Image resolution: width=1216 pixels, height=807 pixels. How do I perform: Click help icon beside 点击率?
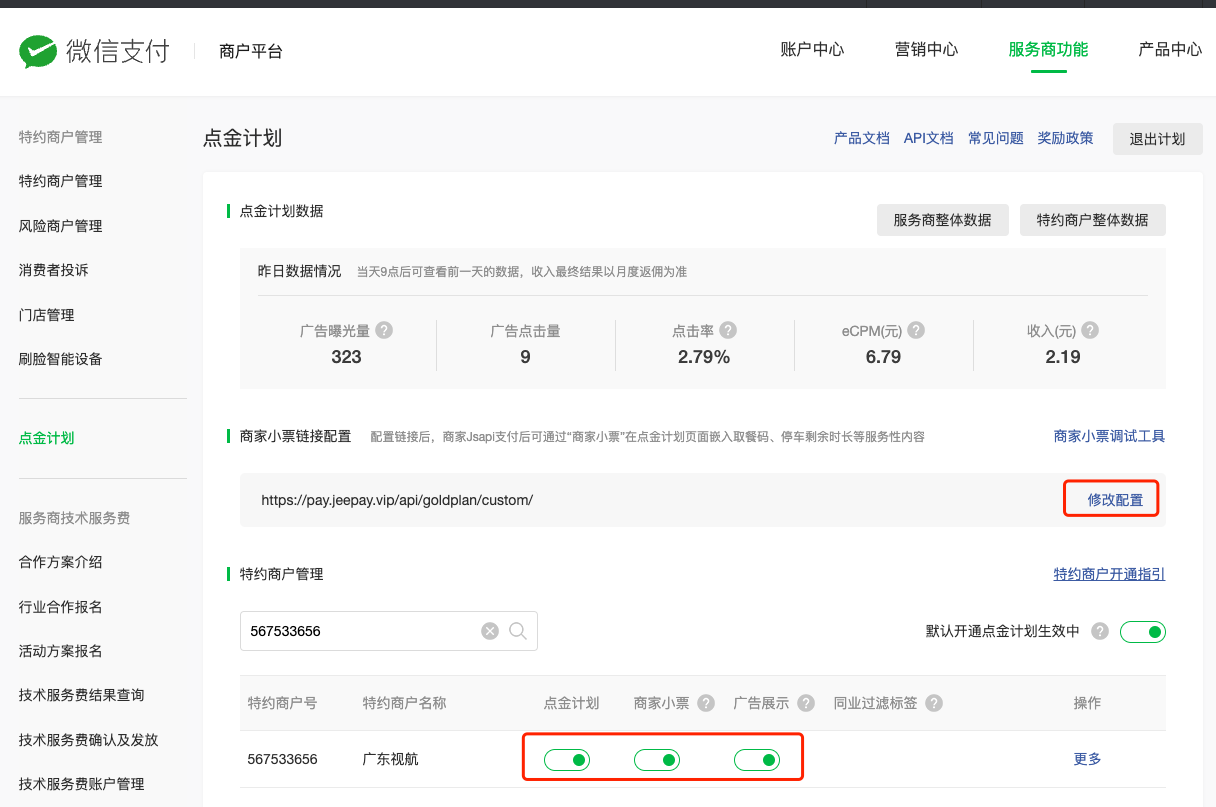pos(728,330)
